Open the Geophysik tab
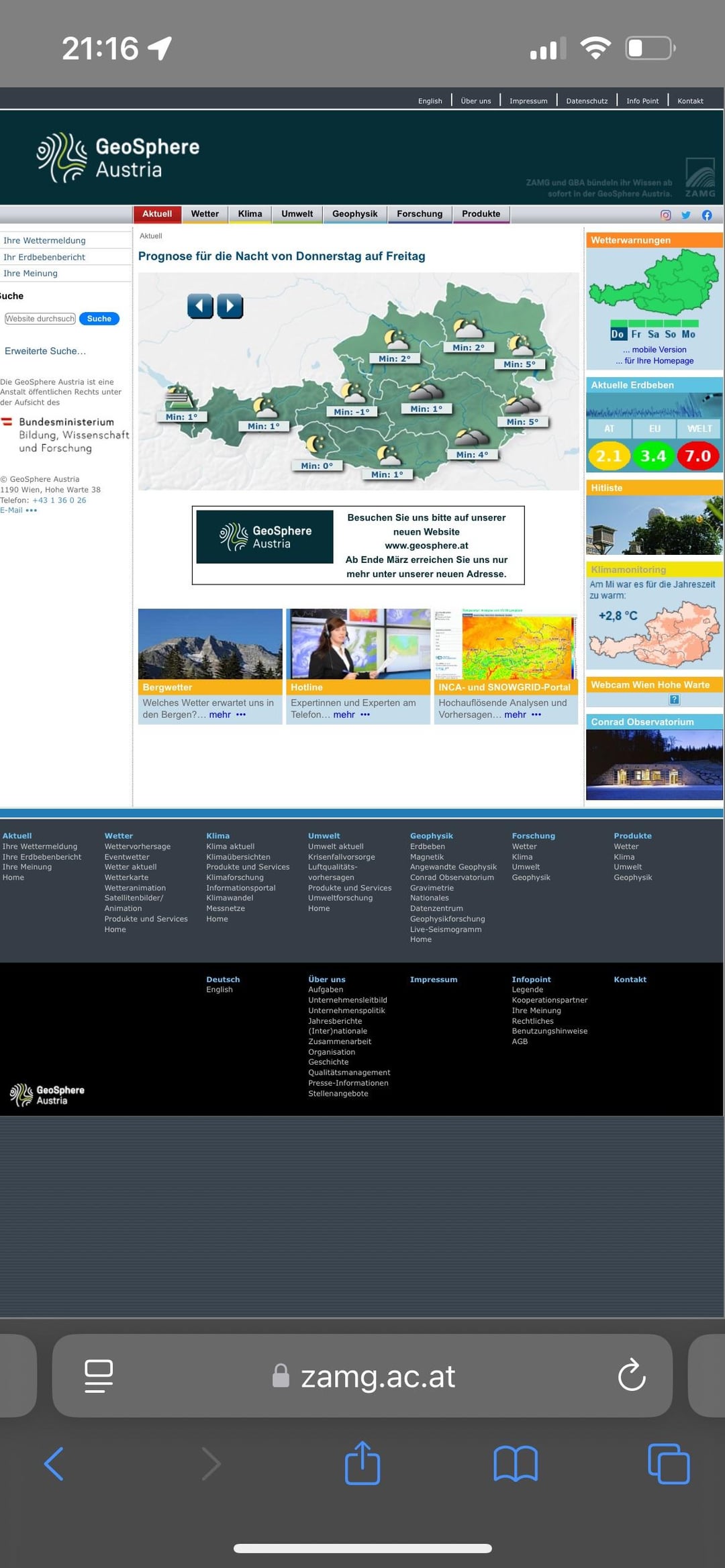725x1568 pixels. pyautogui.click(x=354, y=214)
